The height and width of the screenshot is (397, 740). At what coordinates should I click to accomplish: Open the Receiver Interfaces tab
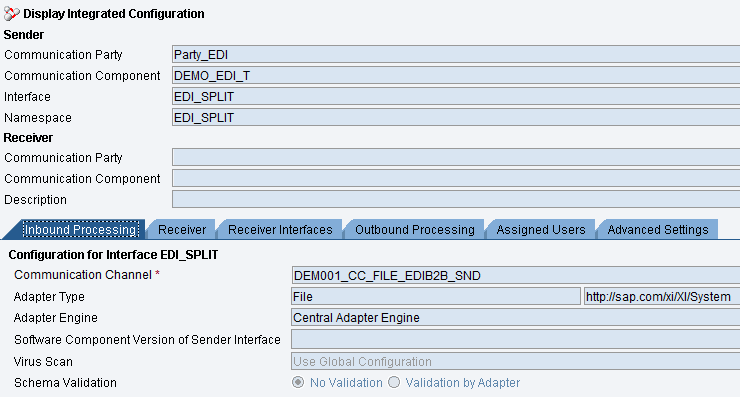click(x=280, y=229)
